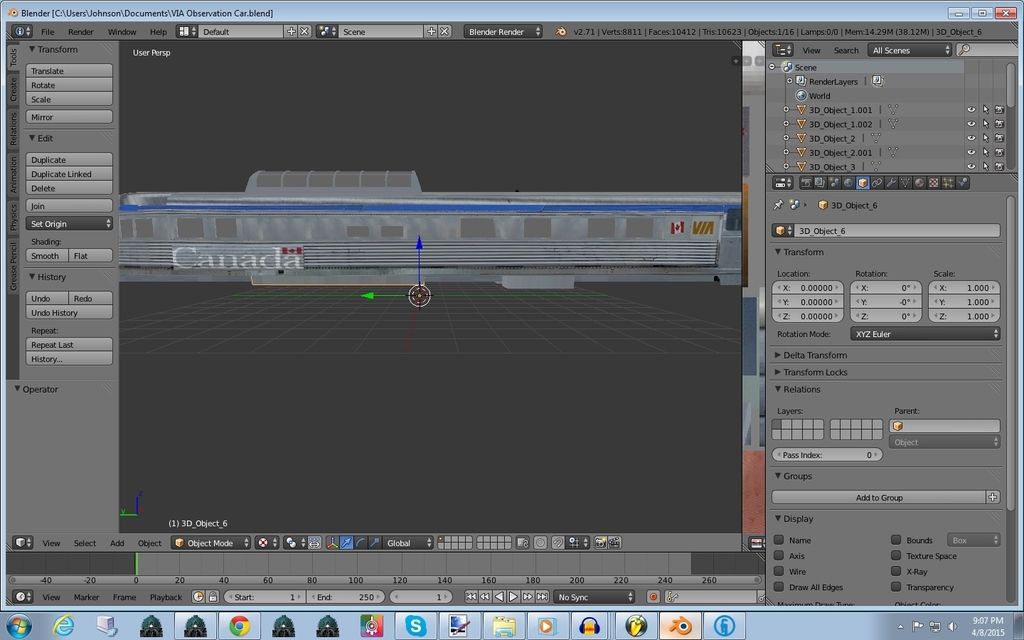Expand 3D_Object_1.001 in the outliner tree
1024x640 pixels.
point(786,110)
